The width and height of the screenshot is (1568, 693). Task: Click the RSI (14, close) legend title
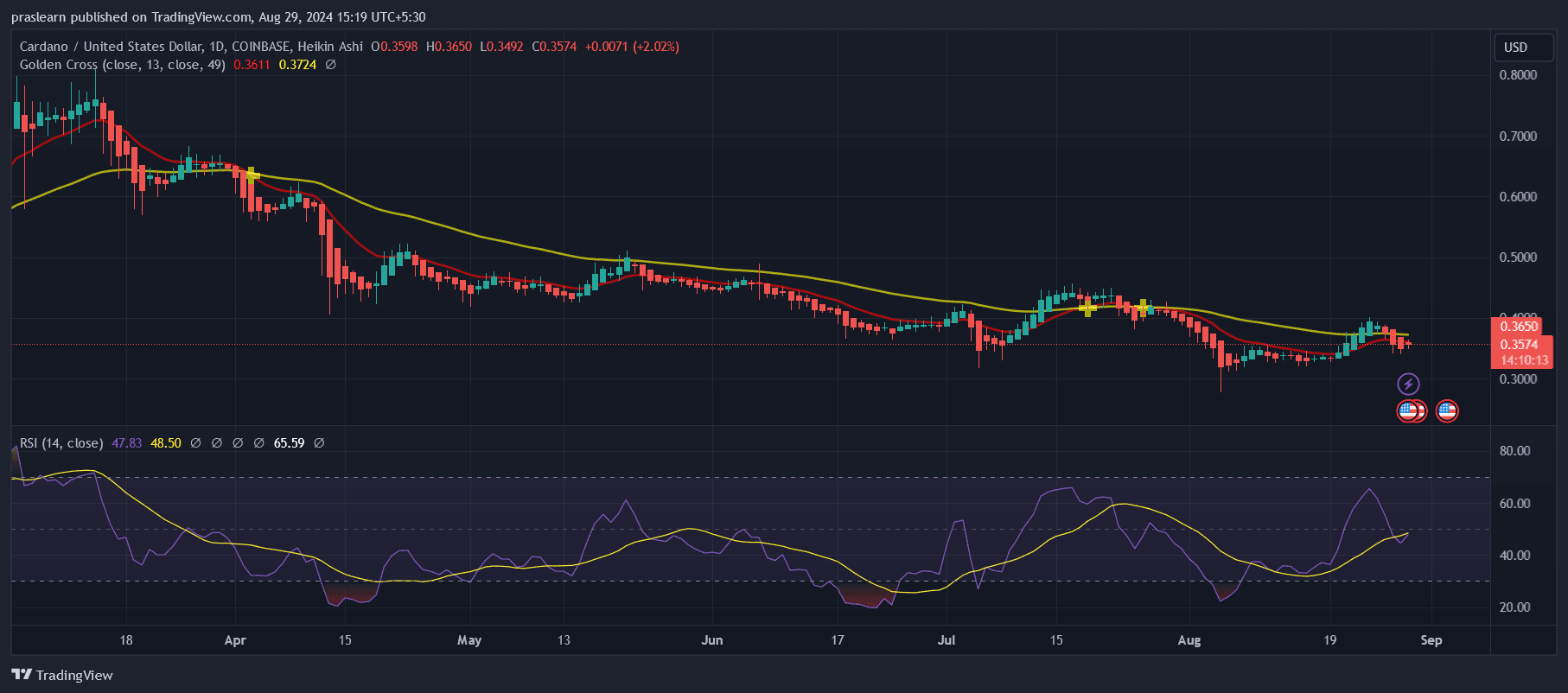61,443
